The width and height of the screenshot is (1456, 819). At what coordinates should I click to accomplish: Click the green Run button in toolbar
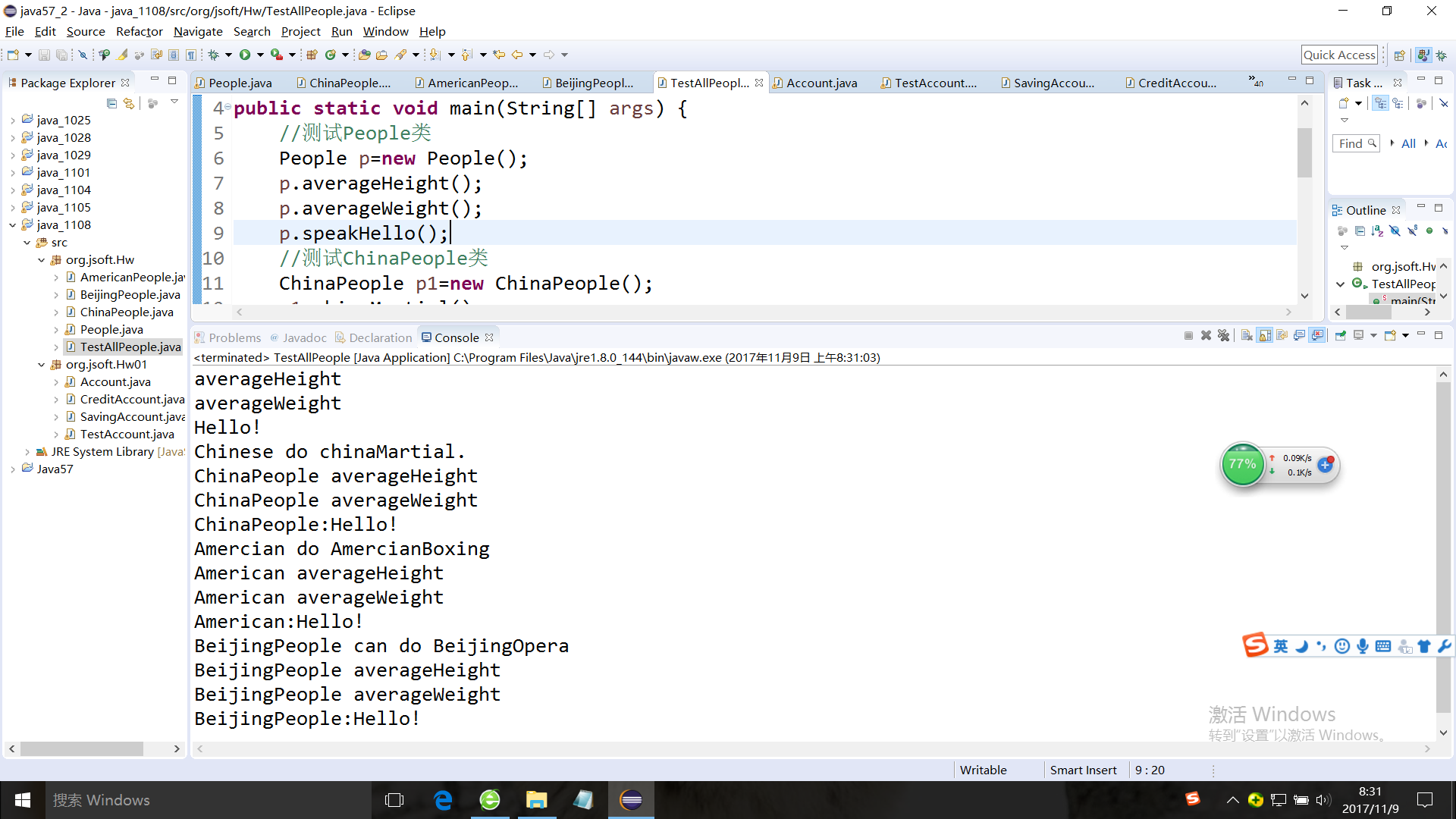(x=245, y=55)
